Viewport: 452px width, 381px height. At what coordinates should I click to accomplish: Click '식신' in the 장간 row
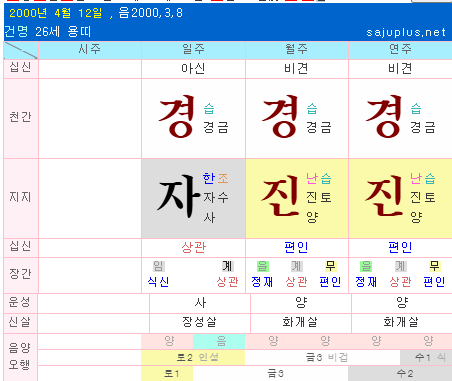[x=158, y=282]
